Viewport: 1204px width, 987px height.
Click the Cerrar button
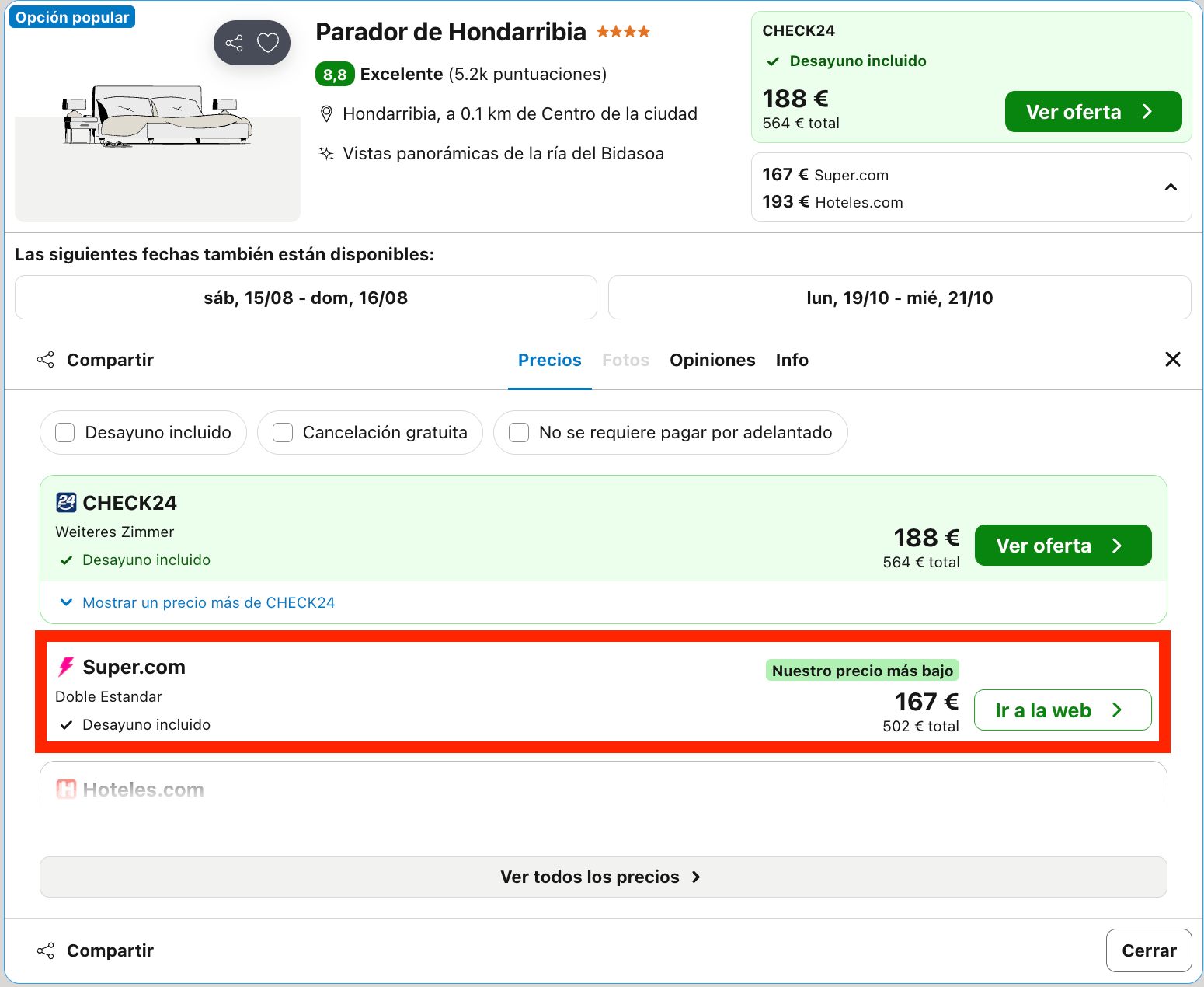click(1149, 950)
